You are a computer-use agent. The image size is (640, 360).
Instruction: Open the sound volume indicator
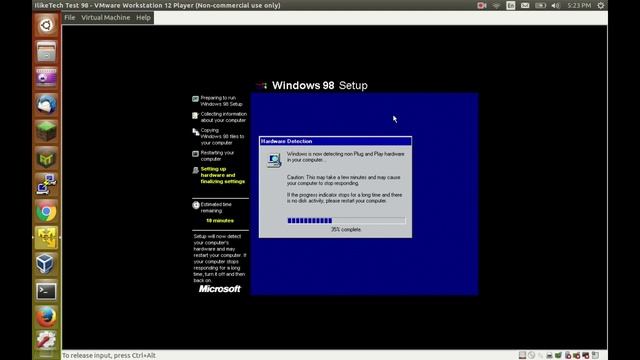click(x=556, y=5)
